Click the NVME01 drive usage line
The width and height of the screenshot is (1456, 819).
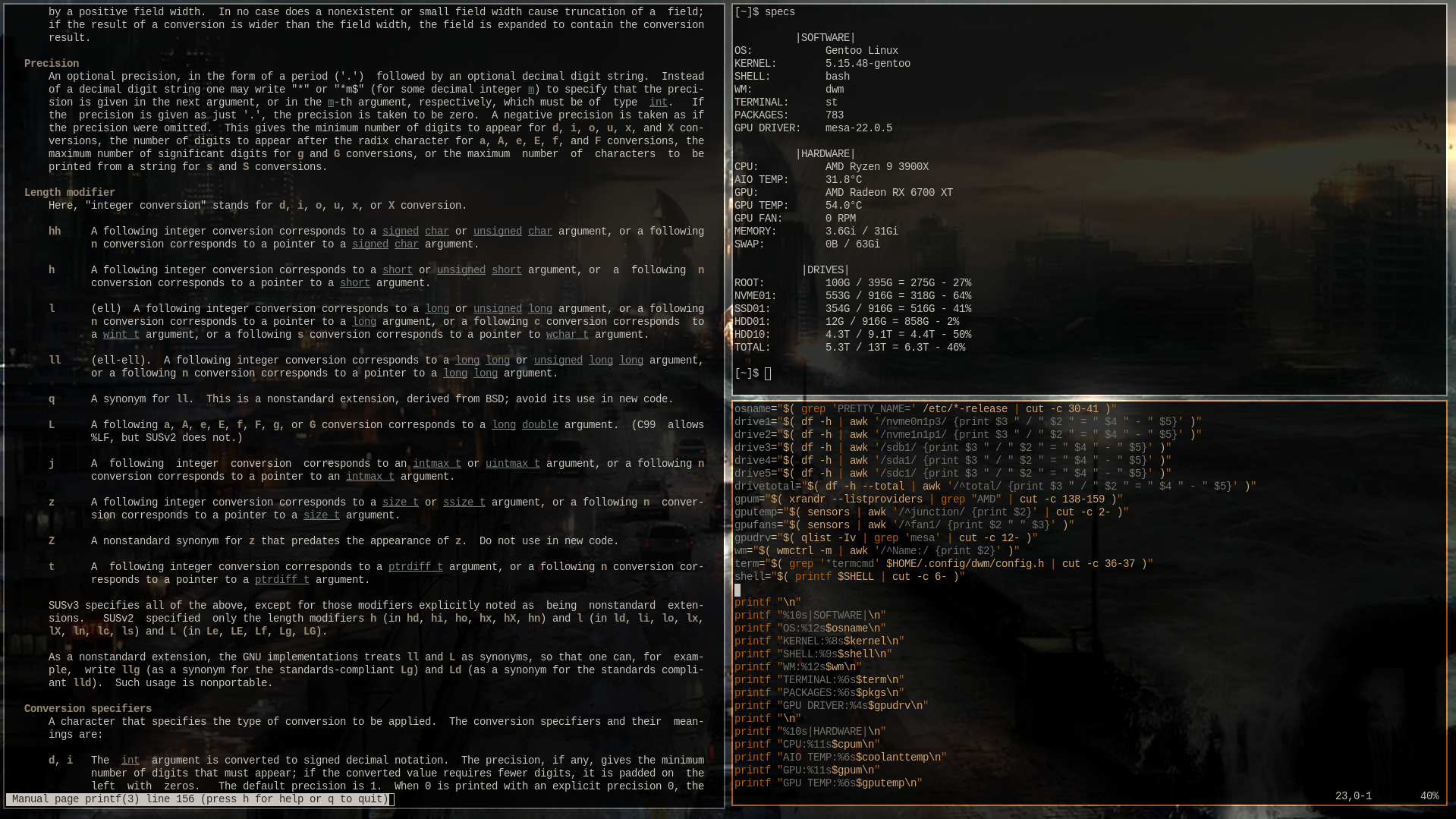853,296
